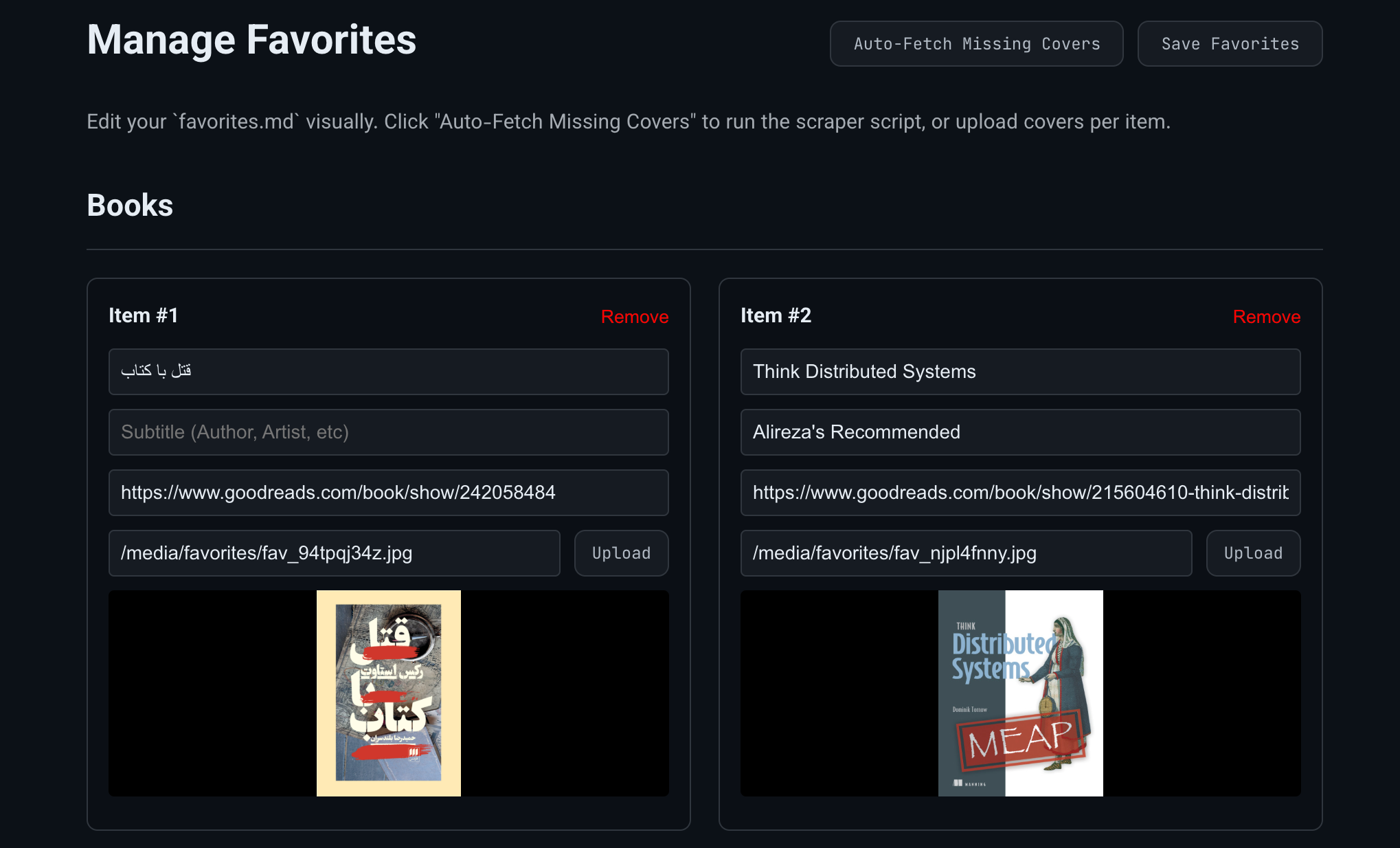Click the "Alireza's Recommended" subtitle field

1019,432
